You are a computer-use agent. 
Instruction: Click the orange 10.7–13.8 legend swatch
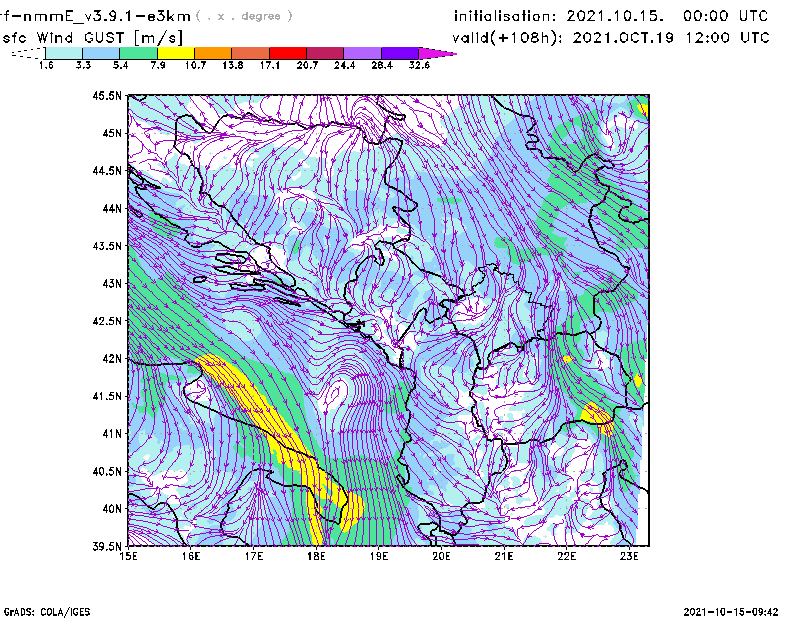pyautogui.click(x=213, y=53)
